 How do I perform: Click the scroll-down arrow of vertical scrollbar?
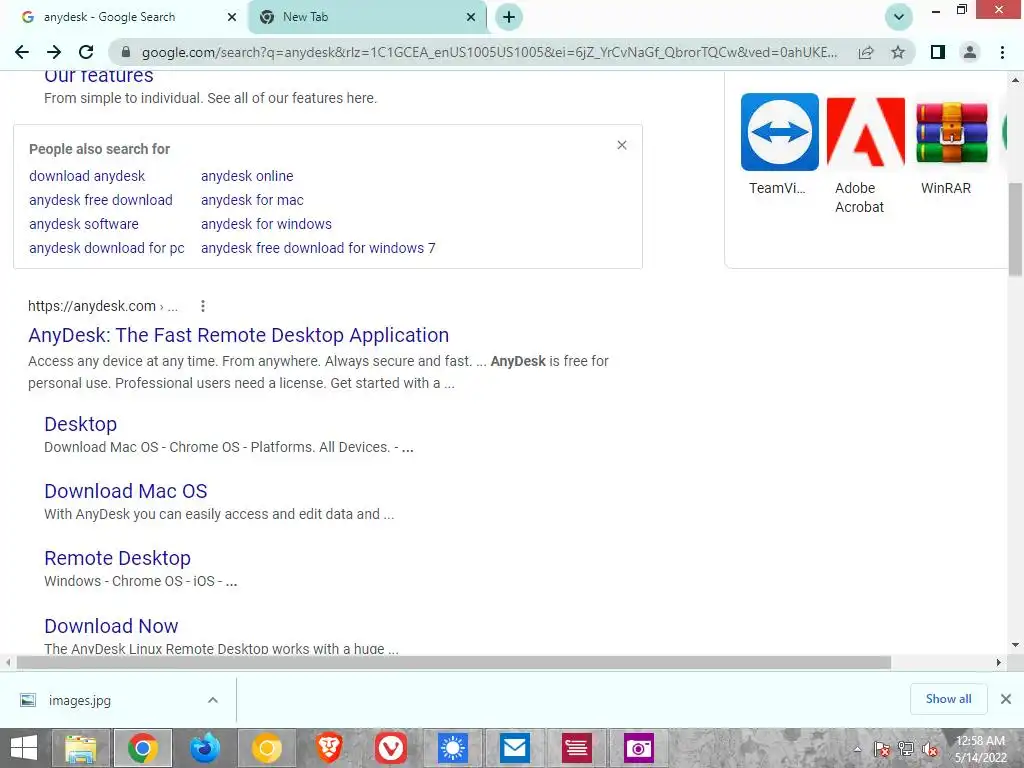(1016, 645)
